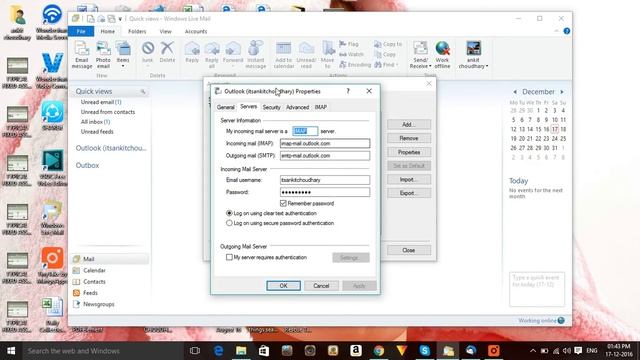Open Send/Receive dropdown

point(420,55)
